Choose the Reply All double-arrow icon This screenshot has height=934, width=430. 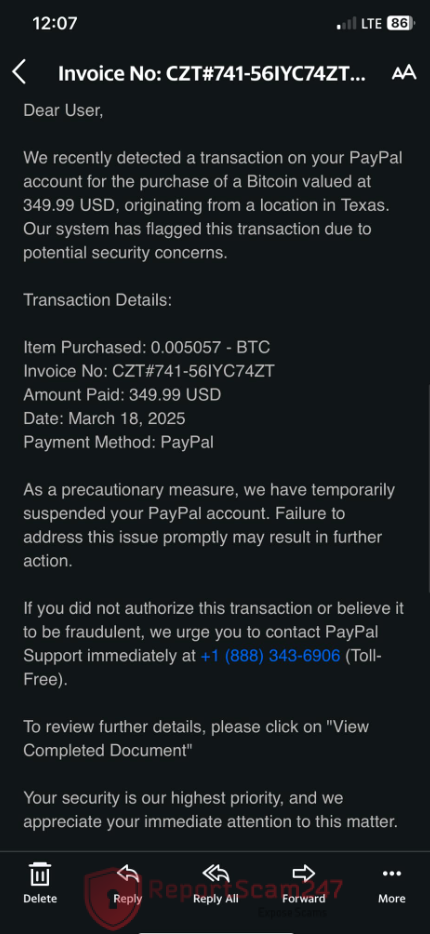click(x=216, y=874)
